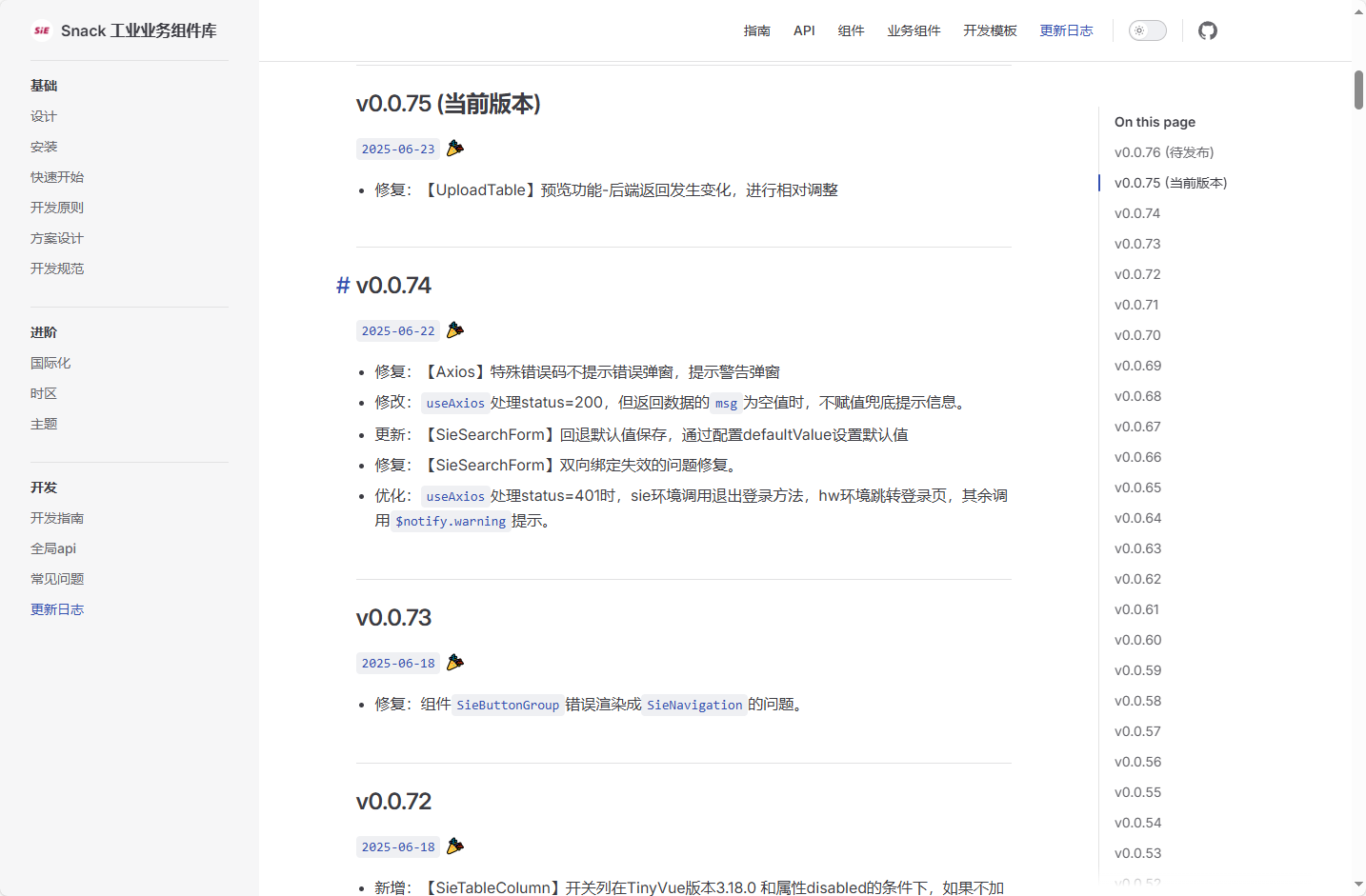1366x896 pixels.
Task: Jump to v0.0.67 in page outline
Action: 1137,427
